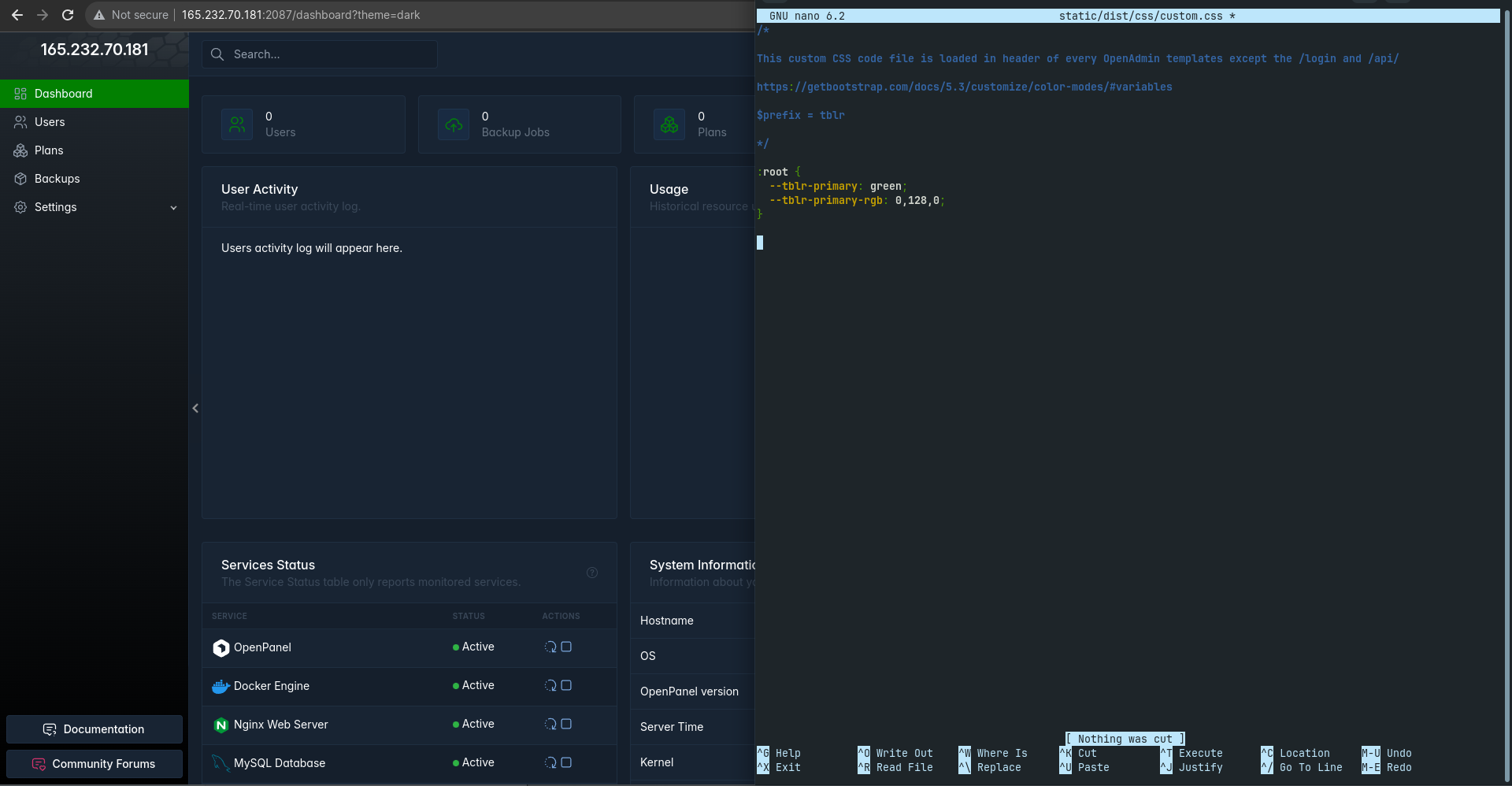Image resolution: width=1512 pixels, height=786 pixels.
Task: Click the MySQL Database Active status
Action: 473,762
